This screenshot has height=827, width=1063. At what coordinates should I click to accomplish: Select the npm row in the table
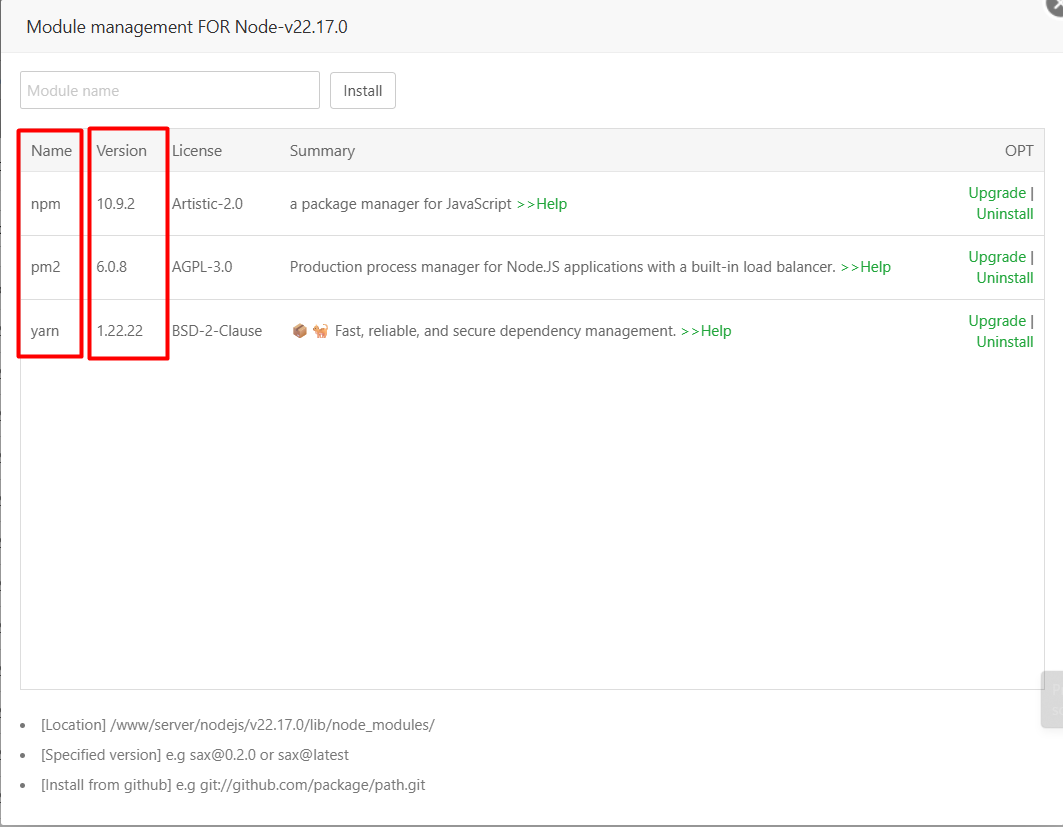[x=400, y=203]
